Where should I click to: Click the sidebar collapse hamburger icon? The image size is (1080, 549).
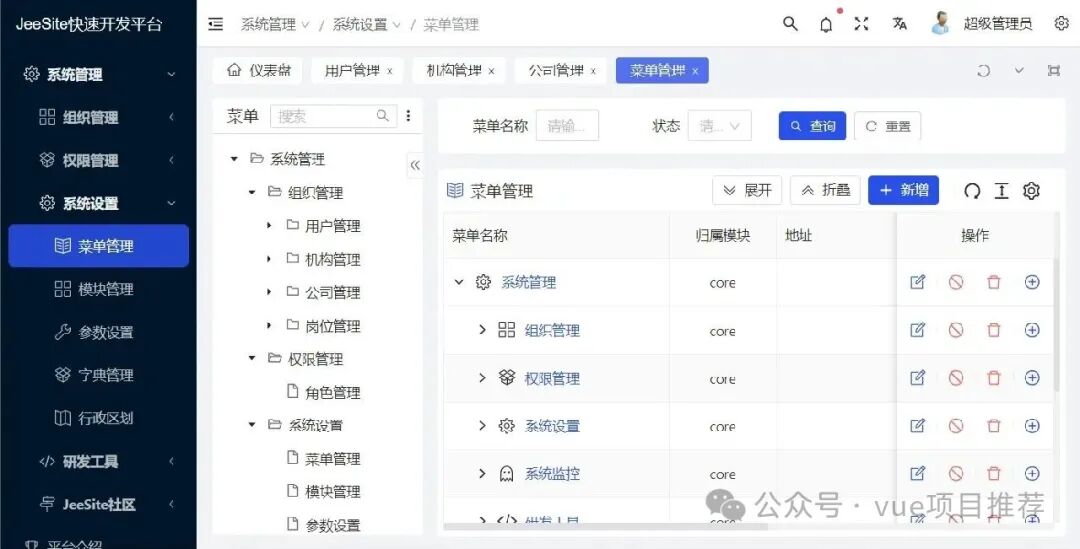(216, 25)
